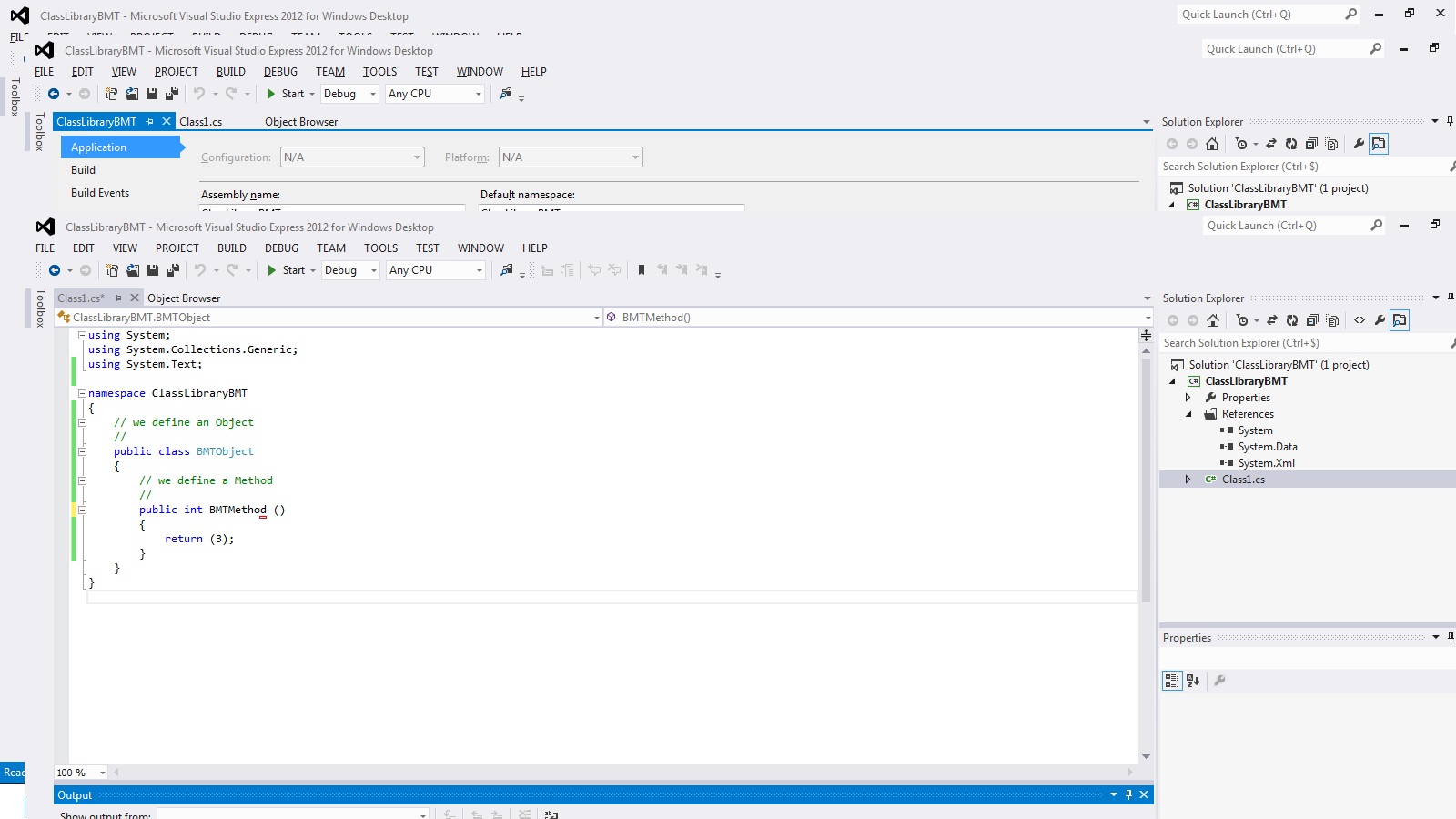Collapse the public class BMTObject code block
Image resolution: width=1456 pixels, height=819 pixels.
point(82,451)
